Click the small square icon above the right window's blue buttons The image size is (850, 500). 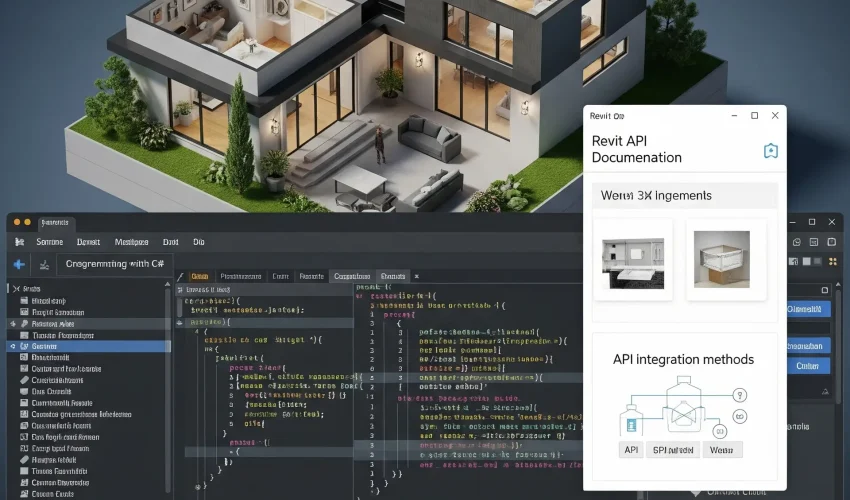pyautogui.click(x=825, y=290)
